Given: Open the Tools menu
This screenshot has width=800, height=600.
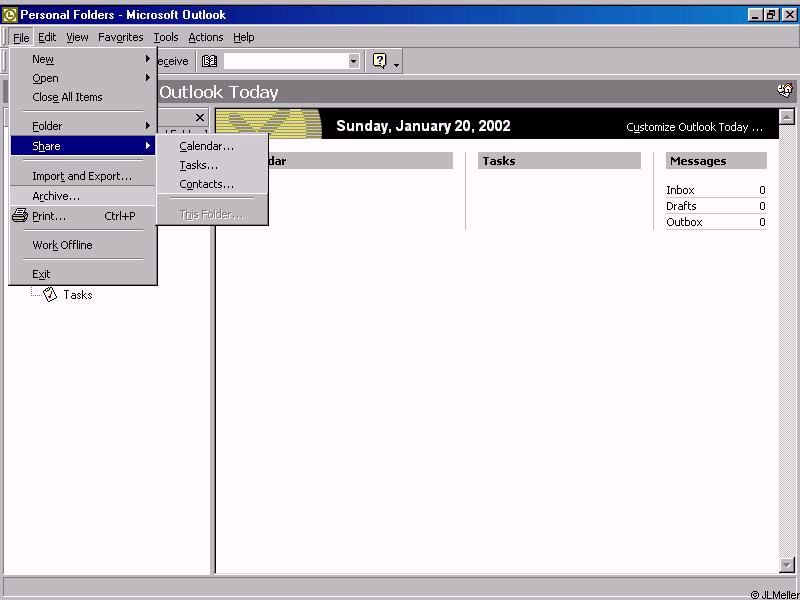Looking at the screenshot, I should coord(166,37).
